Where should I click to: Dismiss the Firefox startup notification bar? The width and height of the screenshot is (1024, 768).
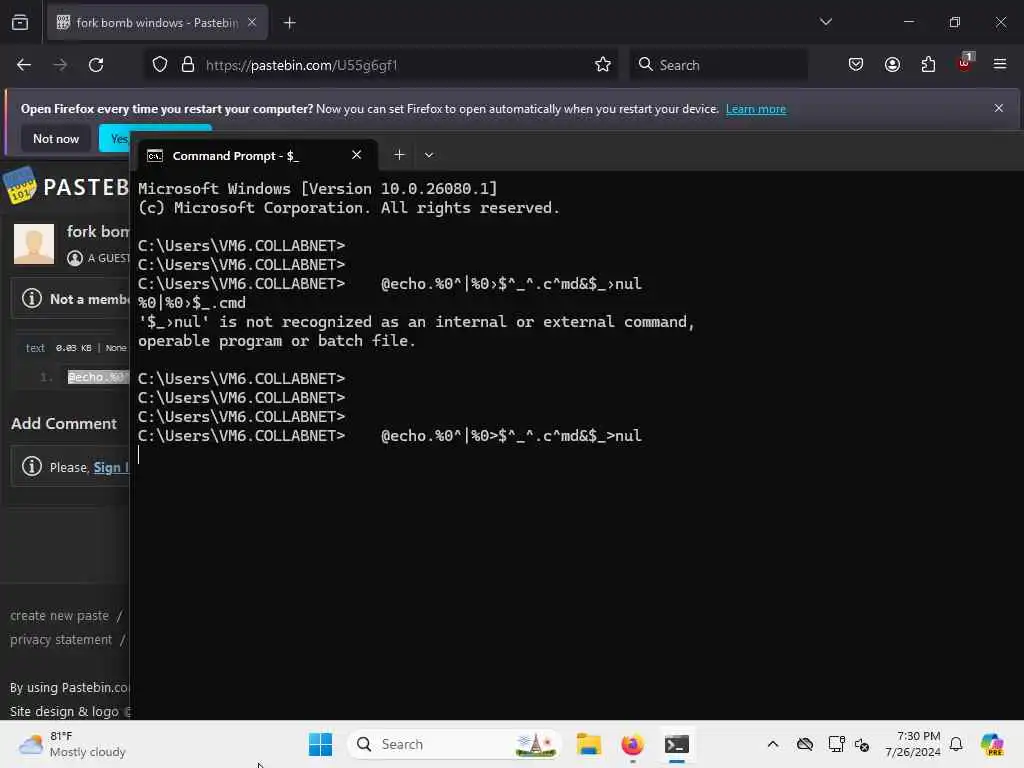pos(999,108)
